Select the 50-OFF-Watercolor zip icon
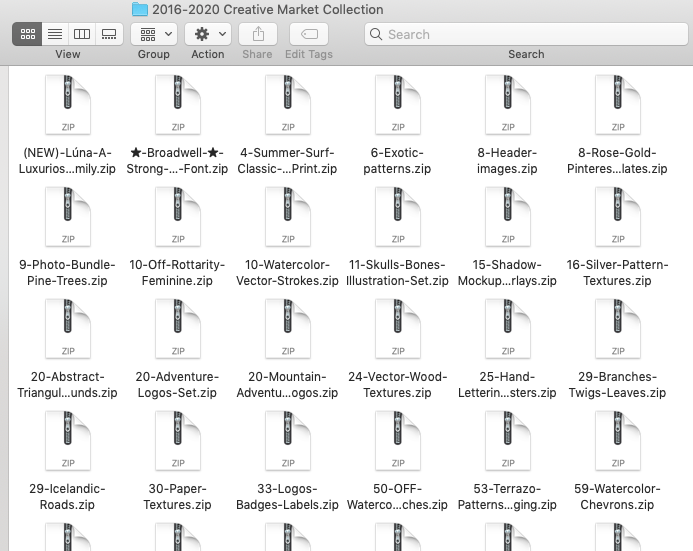The image size is (693, 551). coord(398,441)
